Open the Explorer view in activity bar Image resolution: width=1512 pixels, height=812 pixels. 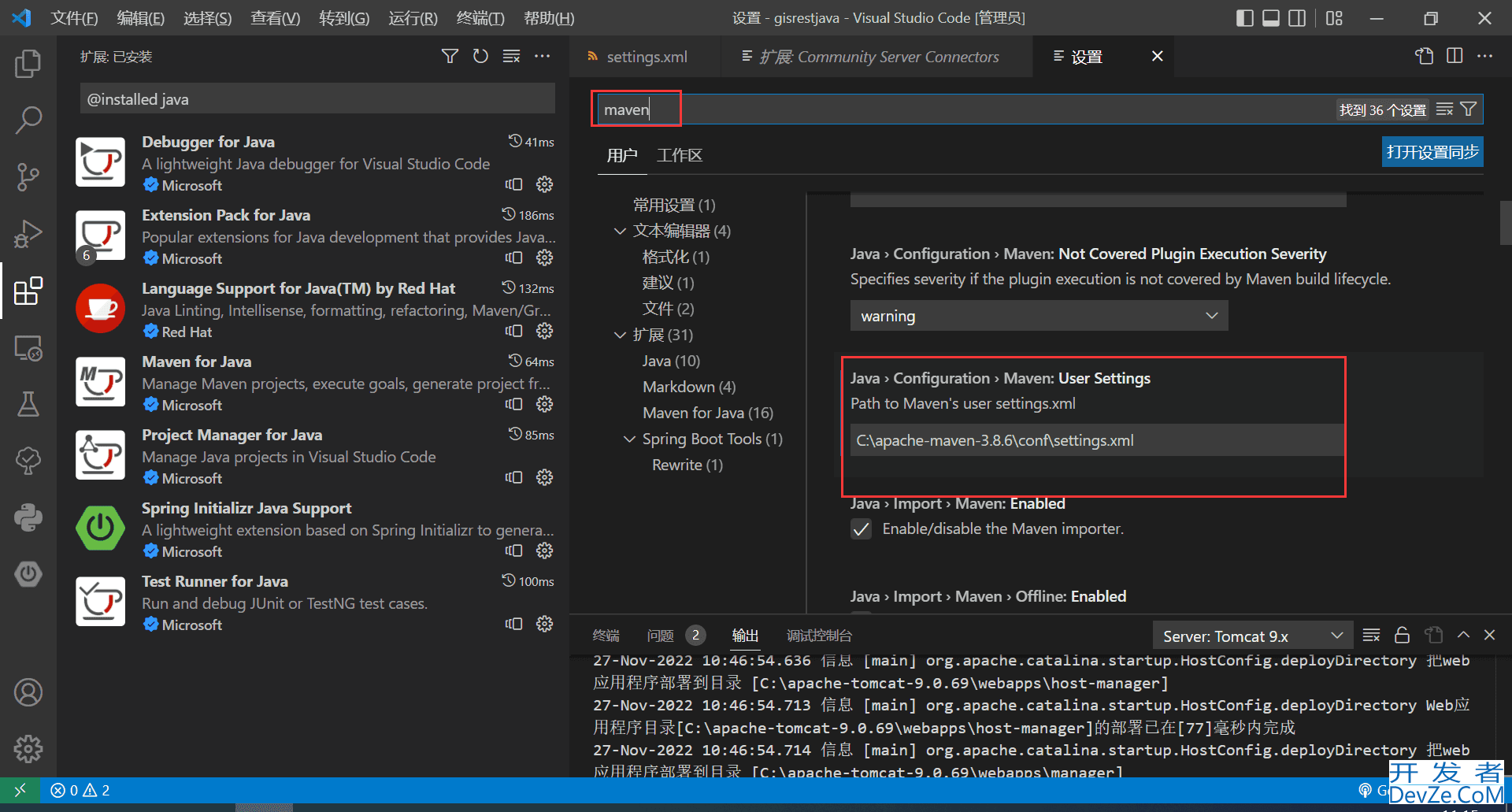[28, 64]
